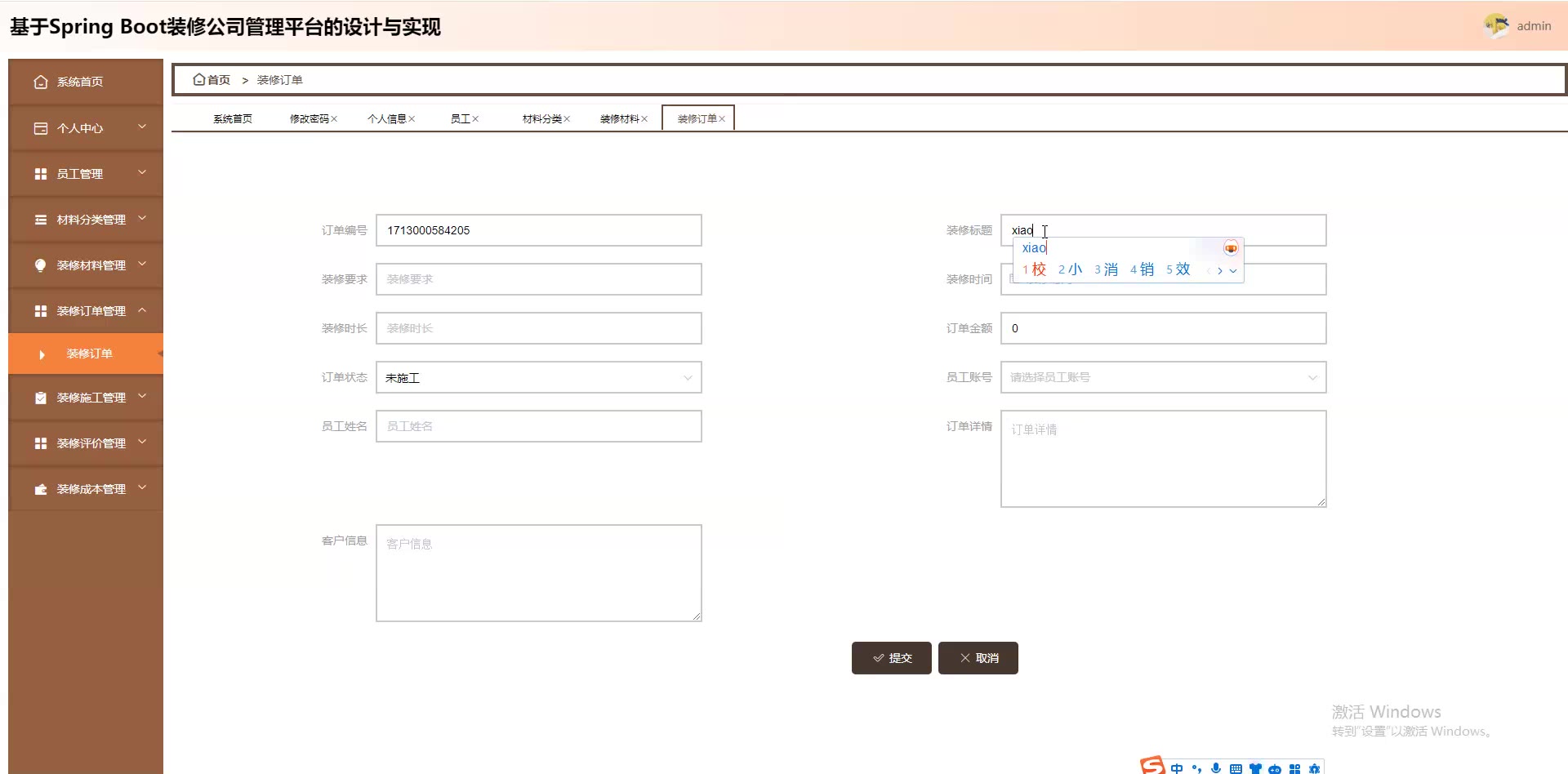Click the 装修材料管理 bulb icon
The width and height of the screenshot is (1568, 774).
click(41, 265)
